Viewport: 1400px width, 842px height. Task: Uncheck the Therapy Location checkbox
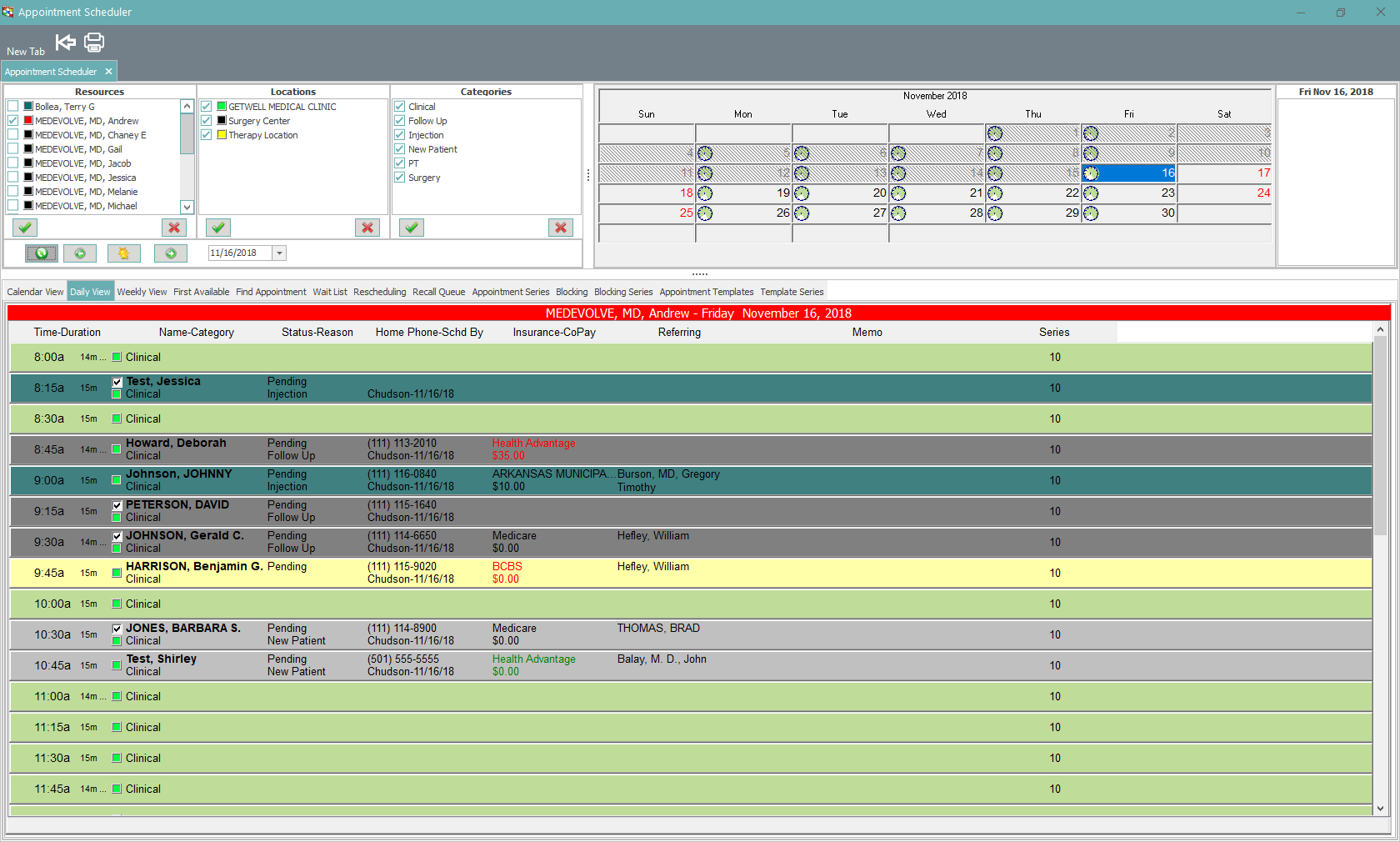click(x=206, y=134)
